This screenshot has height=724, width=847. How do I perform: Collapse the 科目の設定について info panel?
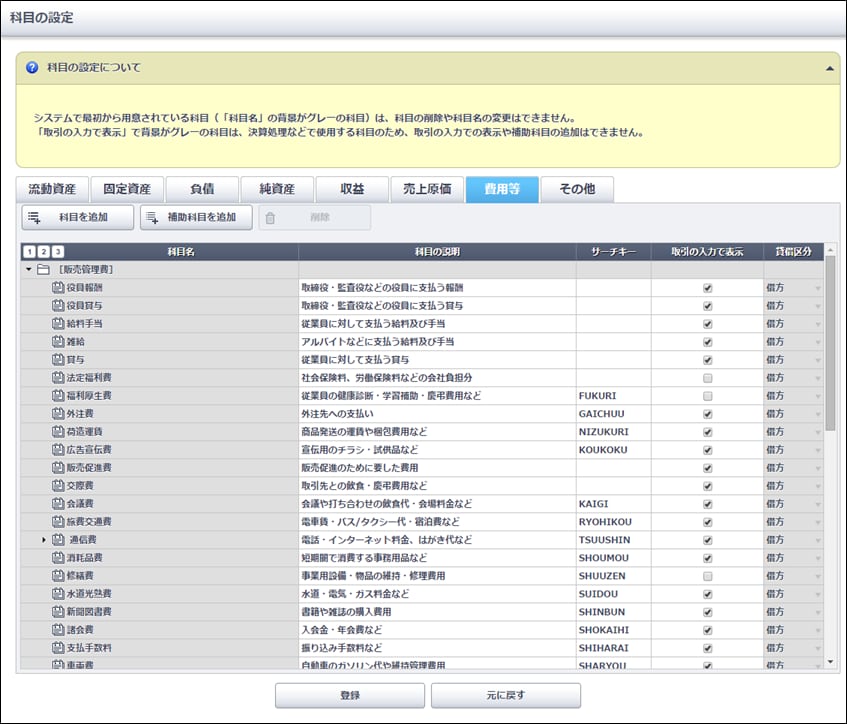click(x=828, y=68)
